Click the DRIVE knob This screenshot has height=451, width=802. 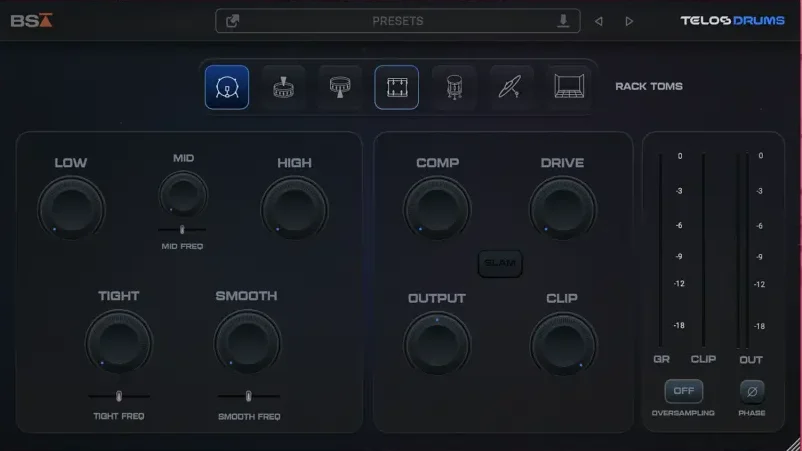coord(563,209)
